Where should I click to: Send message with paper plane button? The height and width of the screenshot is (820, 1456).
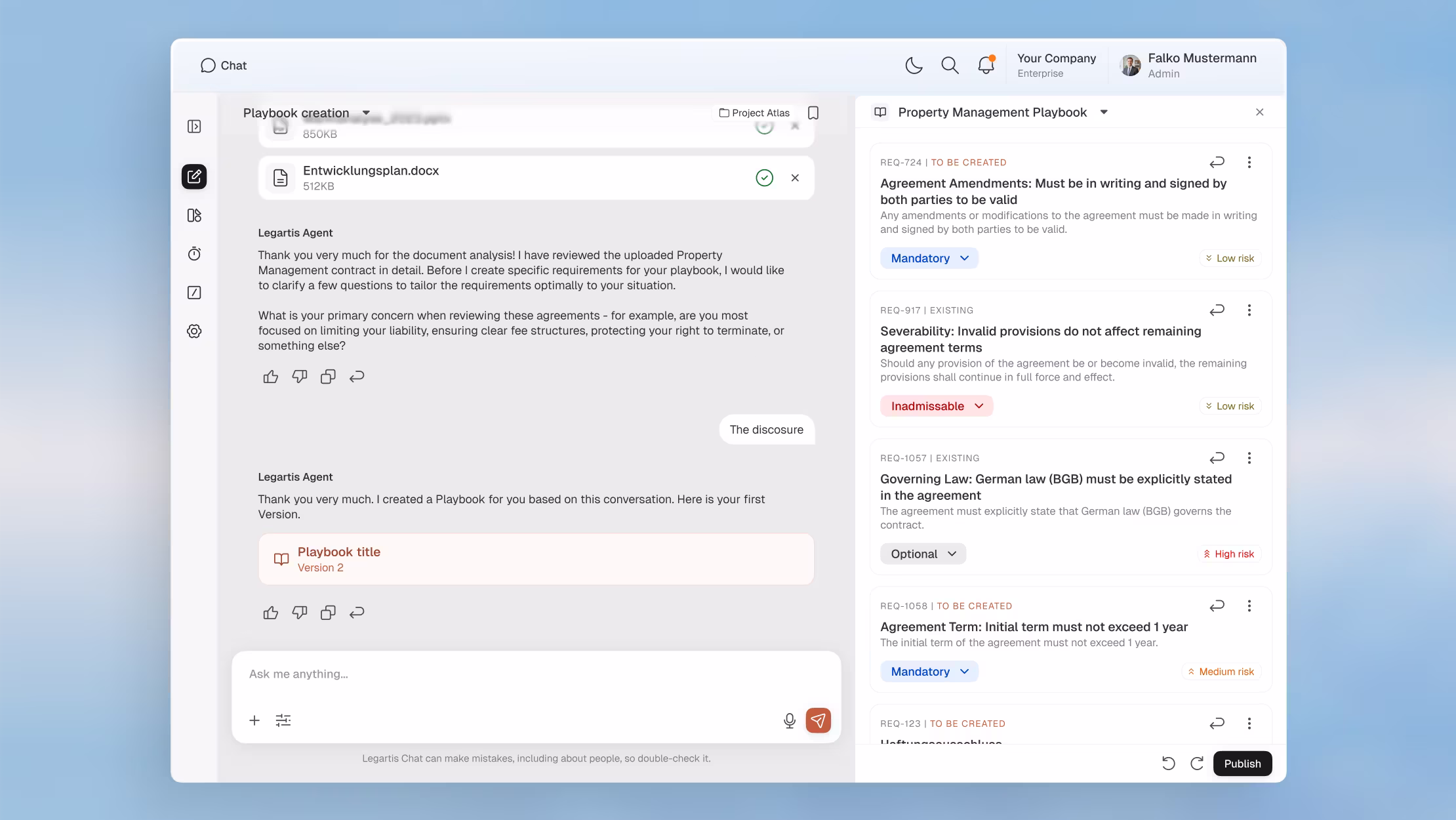click(x=819, y=720)
